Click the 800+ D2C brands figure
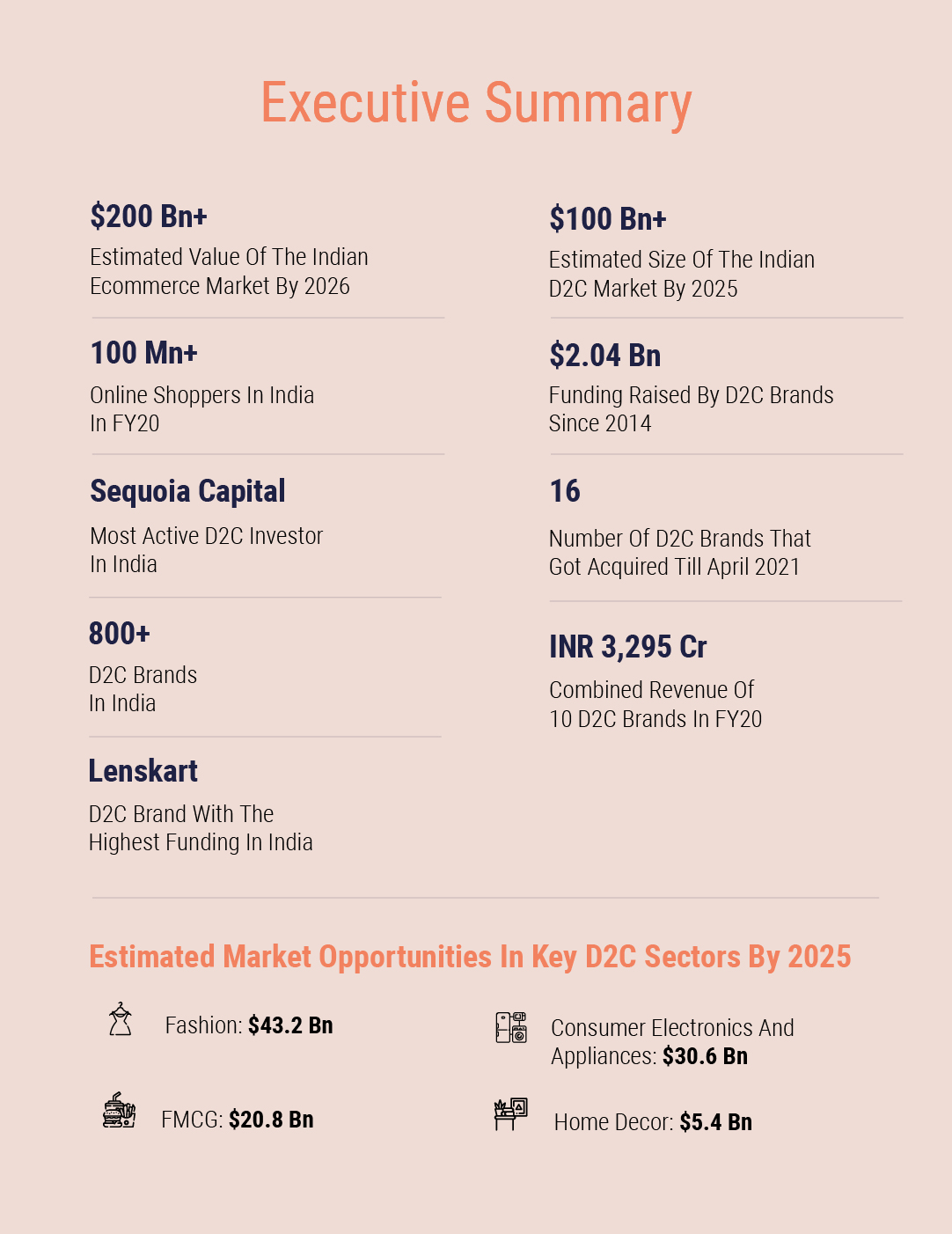Image resolution: width=952 pixels, height=1234 pixels. tap(120, 633)
